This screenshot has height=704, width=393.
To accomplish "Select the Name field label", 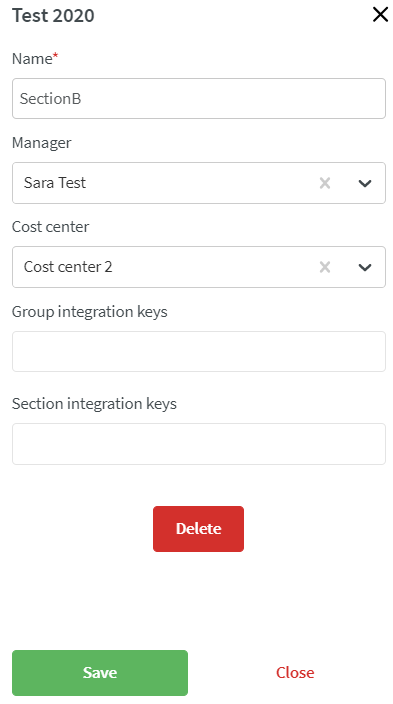I will [32, 59].
